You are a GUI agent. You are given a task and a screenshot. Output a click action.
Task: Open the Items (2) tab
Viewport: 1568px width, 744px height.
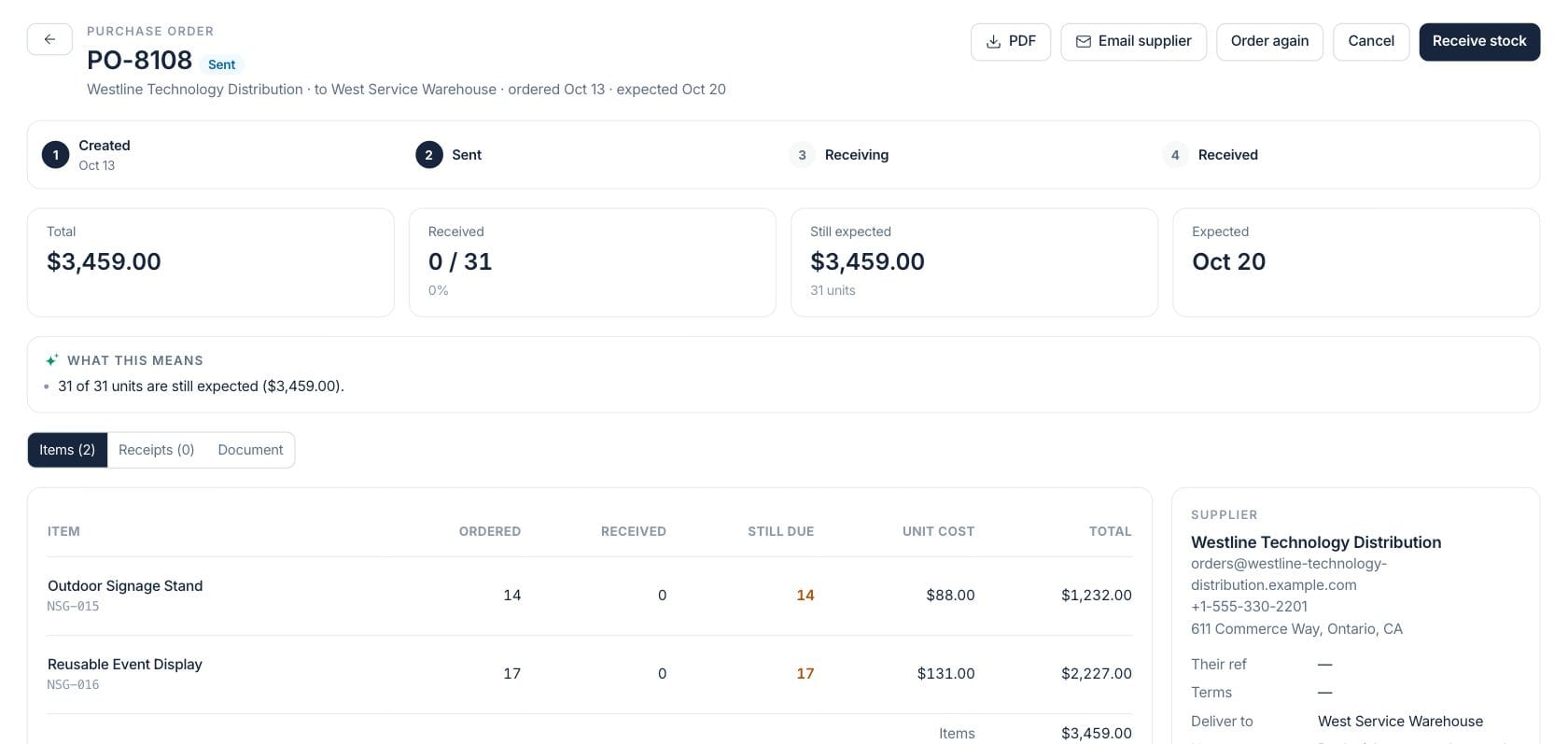(67, 450)
